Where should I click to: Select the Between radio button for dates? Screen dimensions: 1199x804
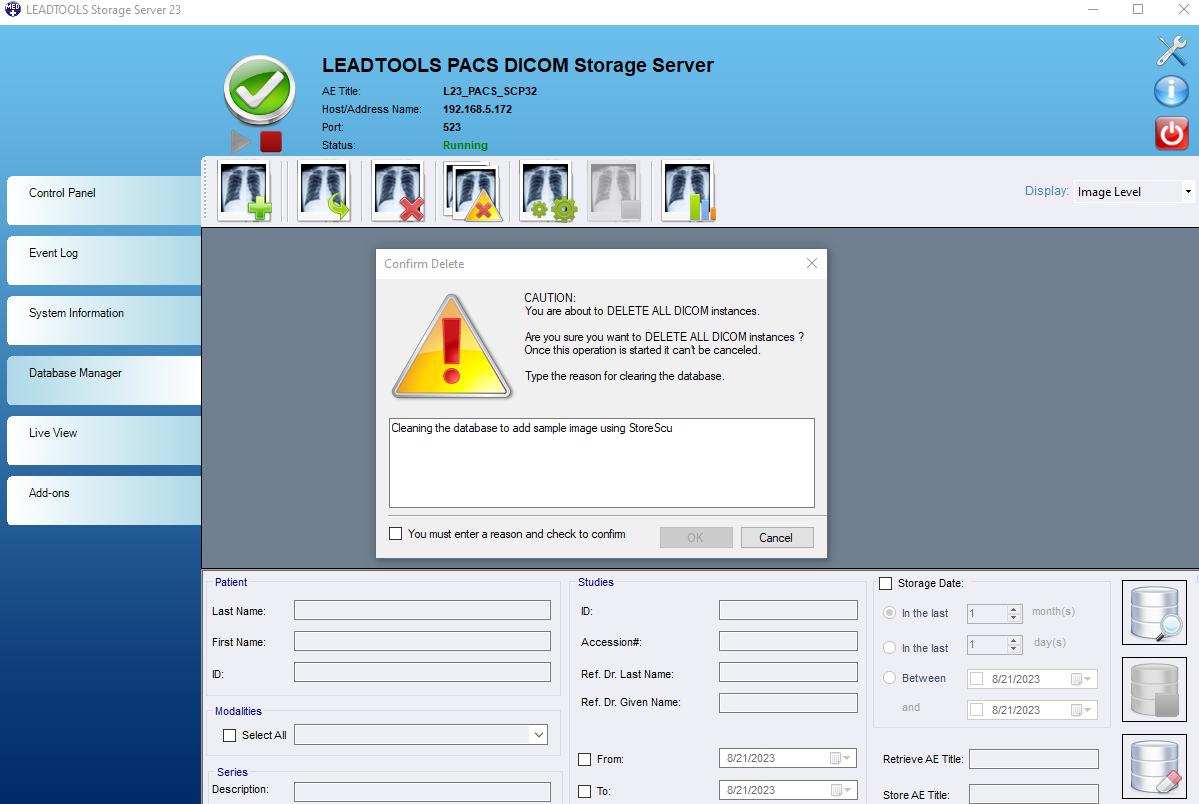point(889,677)
